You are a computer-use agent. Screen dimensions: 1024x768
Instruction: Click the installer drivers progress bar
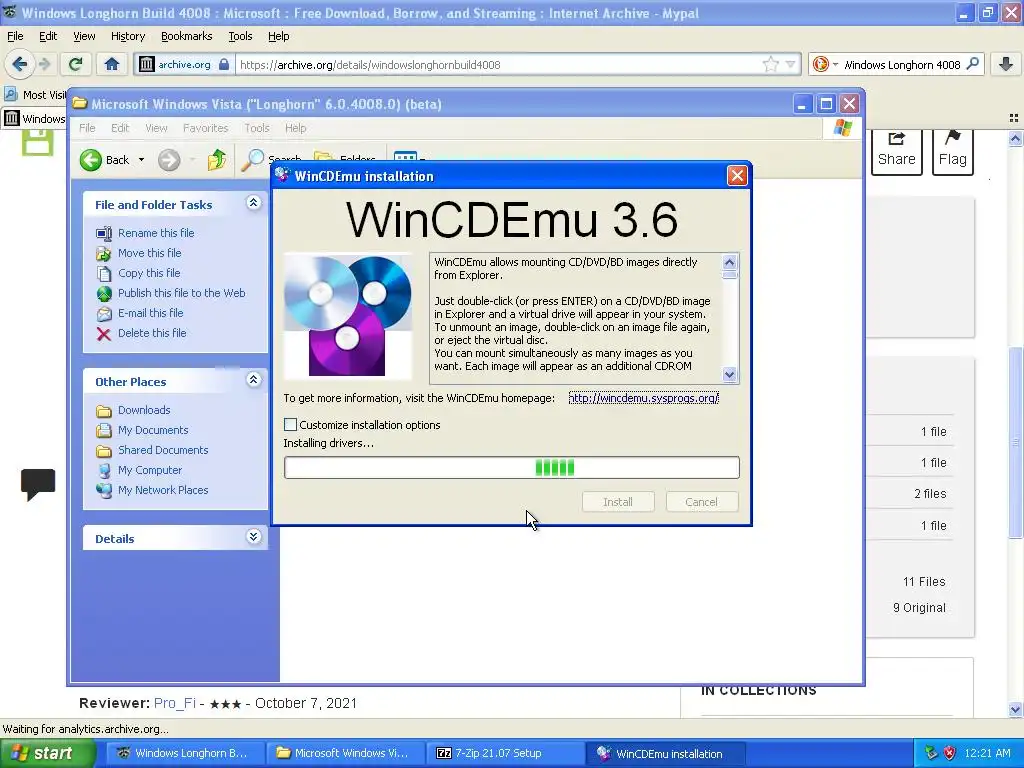[x=511, y=468]
